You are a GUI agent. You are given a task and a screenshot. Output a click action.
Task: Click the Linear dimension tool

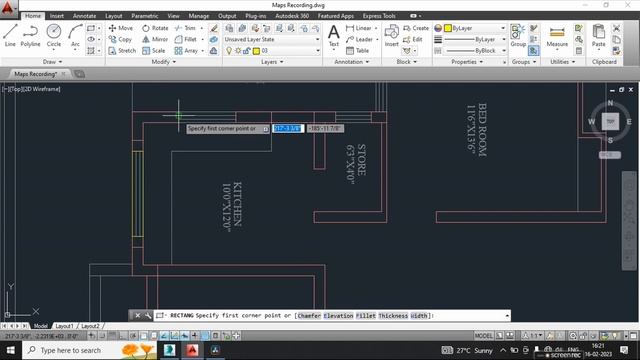point(359,28)
